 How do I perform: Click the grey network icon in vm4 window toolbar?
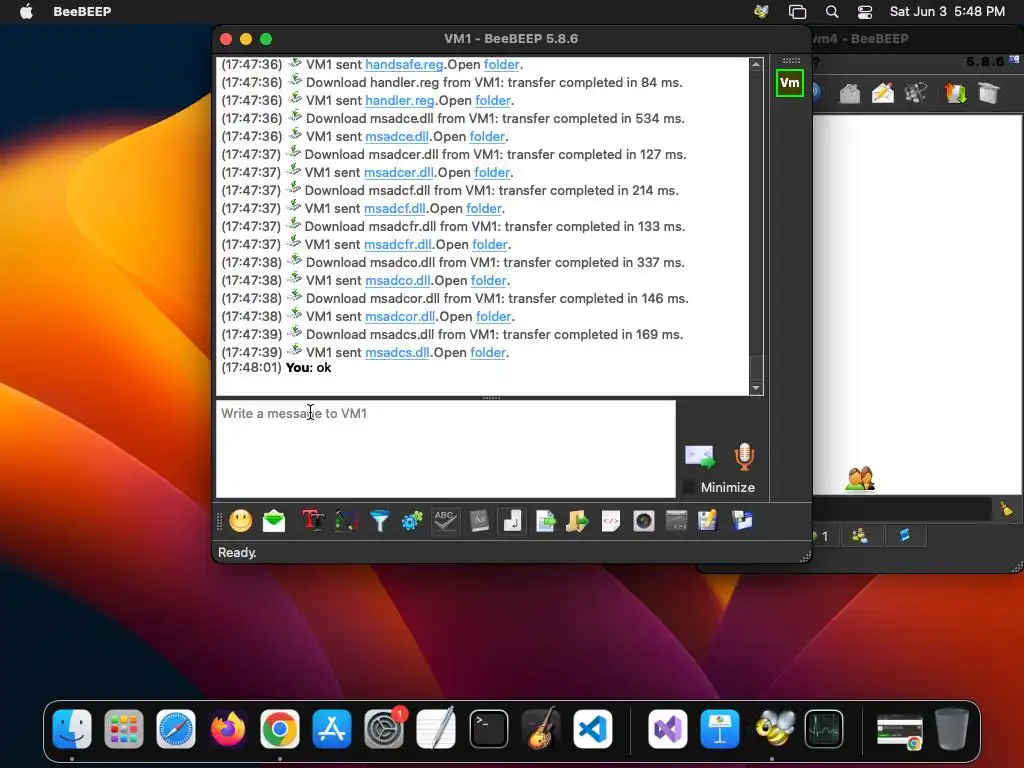(x=916, y=93)
